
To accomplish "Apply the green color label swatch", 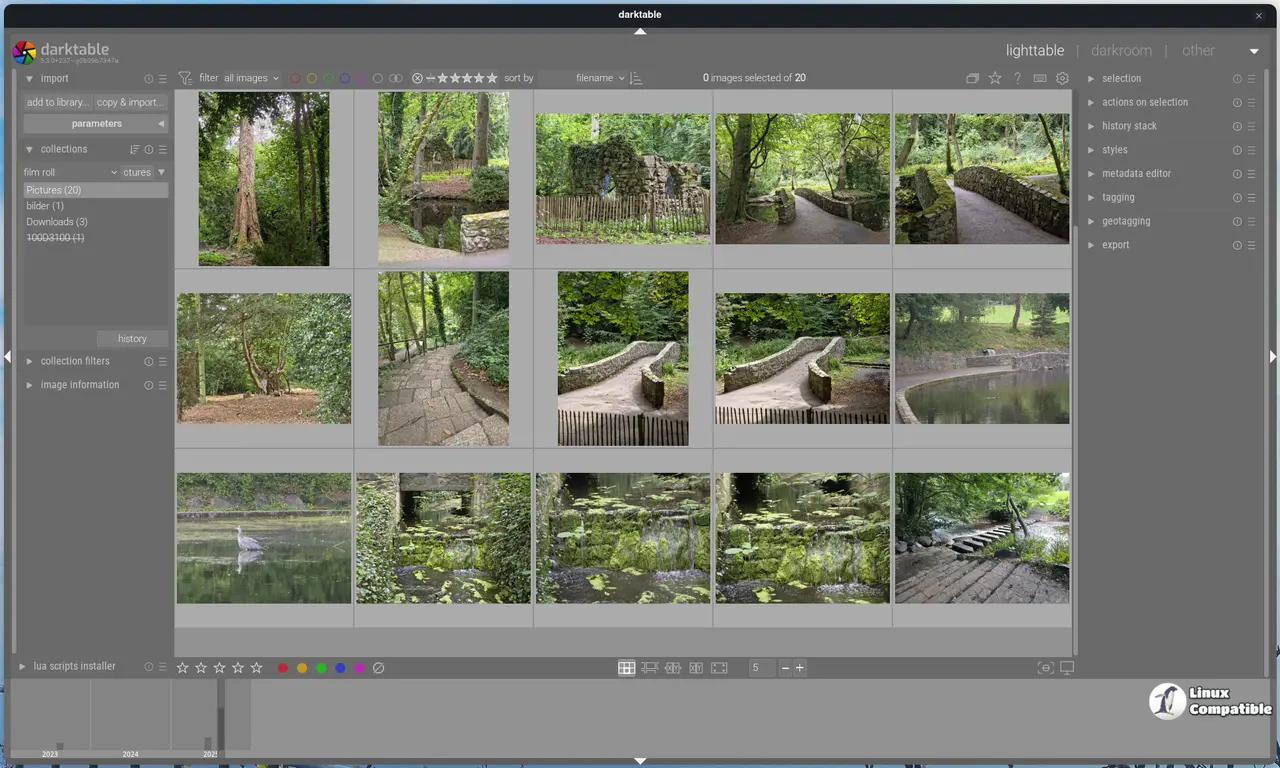I will [x=321, y=668].
